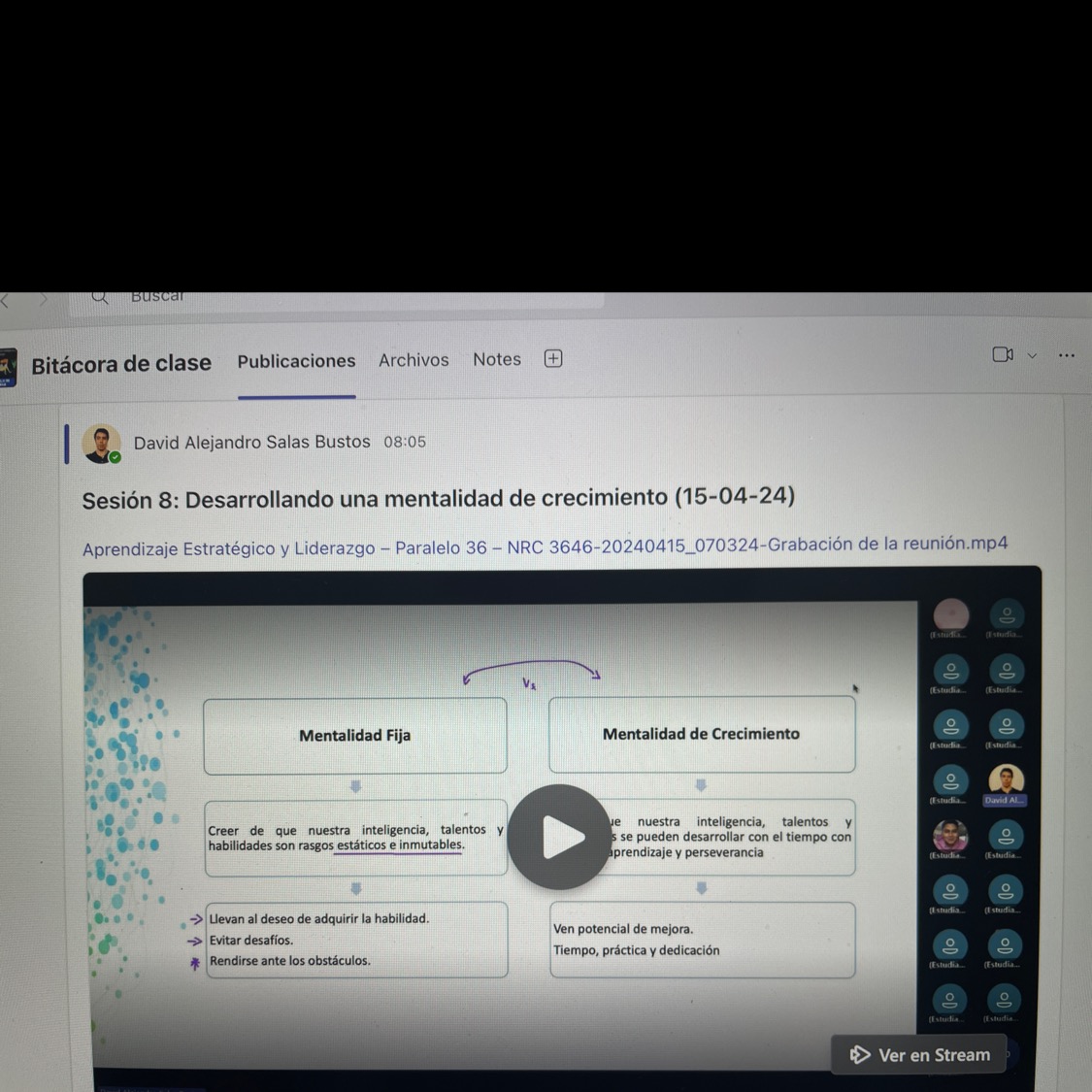
Task: Open David Alejandro's profile picture beside post
Action: coord(101,444)
